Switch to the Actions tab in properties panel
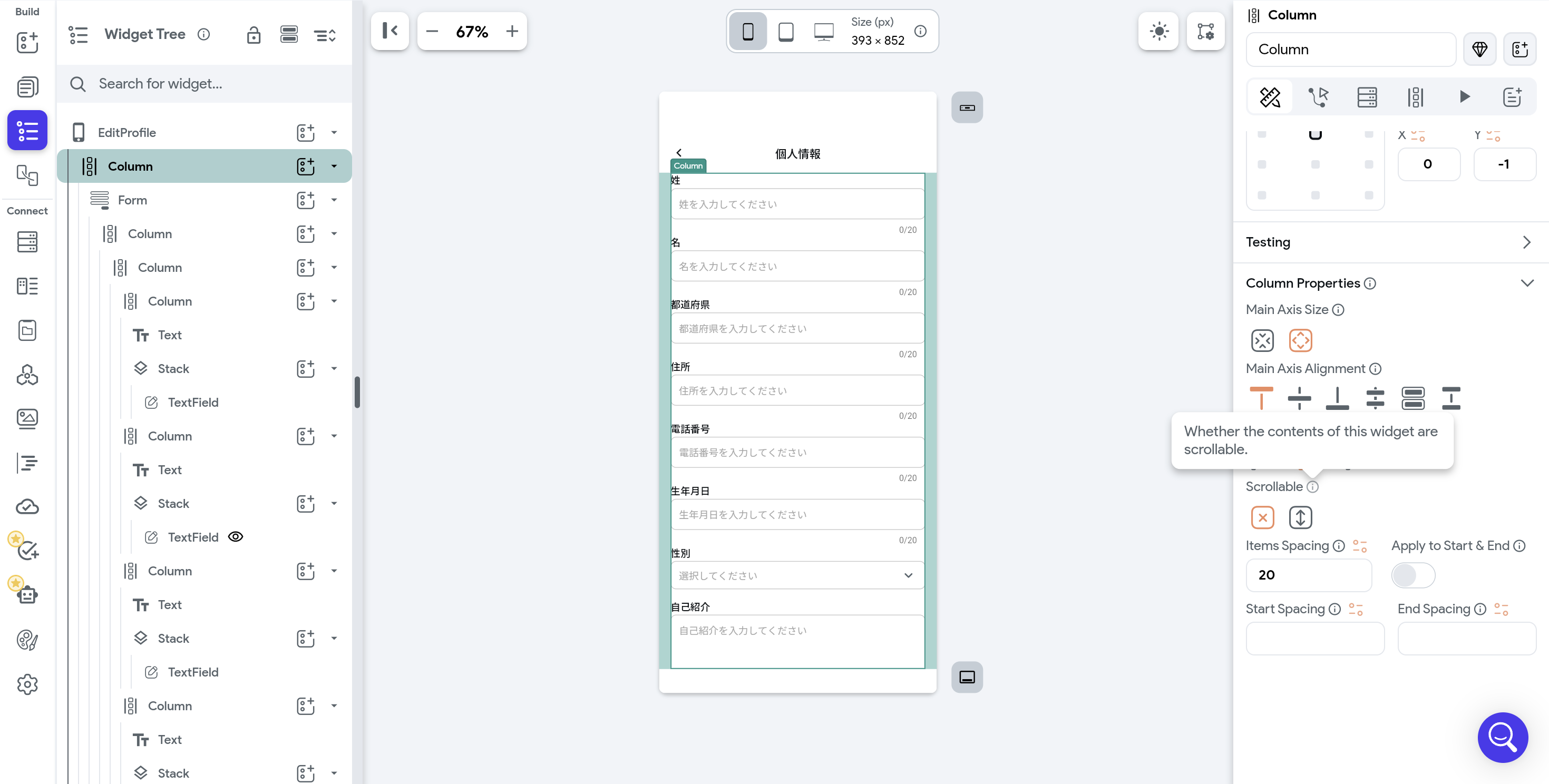The height and width of the screenshot is (784, 1549). coord(1318,97)
